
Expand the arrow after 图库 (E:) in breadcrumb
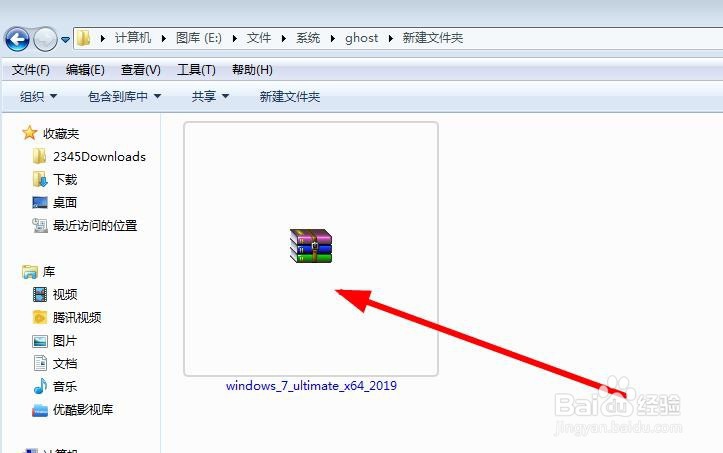coord(235,38)
